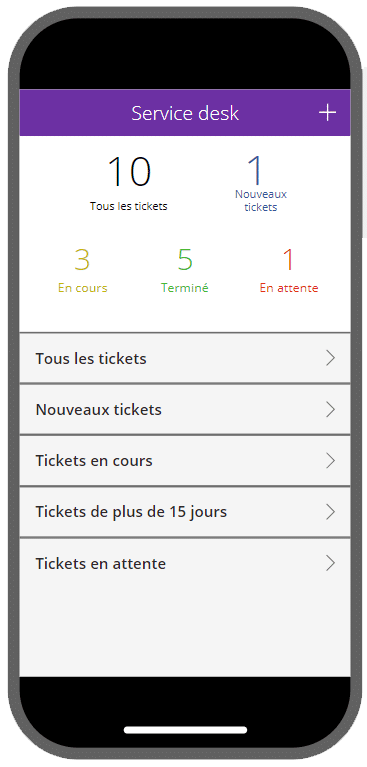Screen dimensions: 367x767
Task: Click chevron arrow for Tickets en cours
Action: point(331,461)
